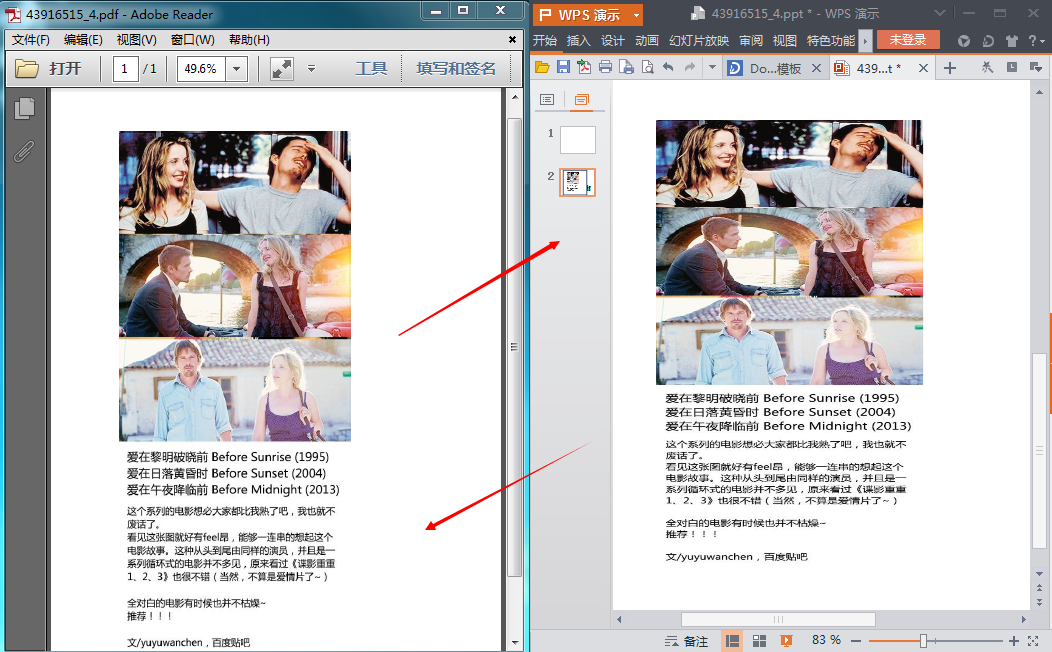
Task: Select the 设计 ribbon tab in WPS
Action: [x=613, y=41]
